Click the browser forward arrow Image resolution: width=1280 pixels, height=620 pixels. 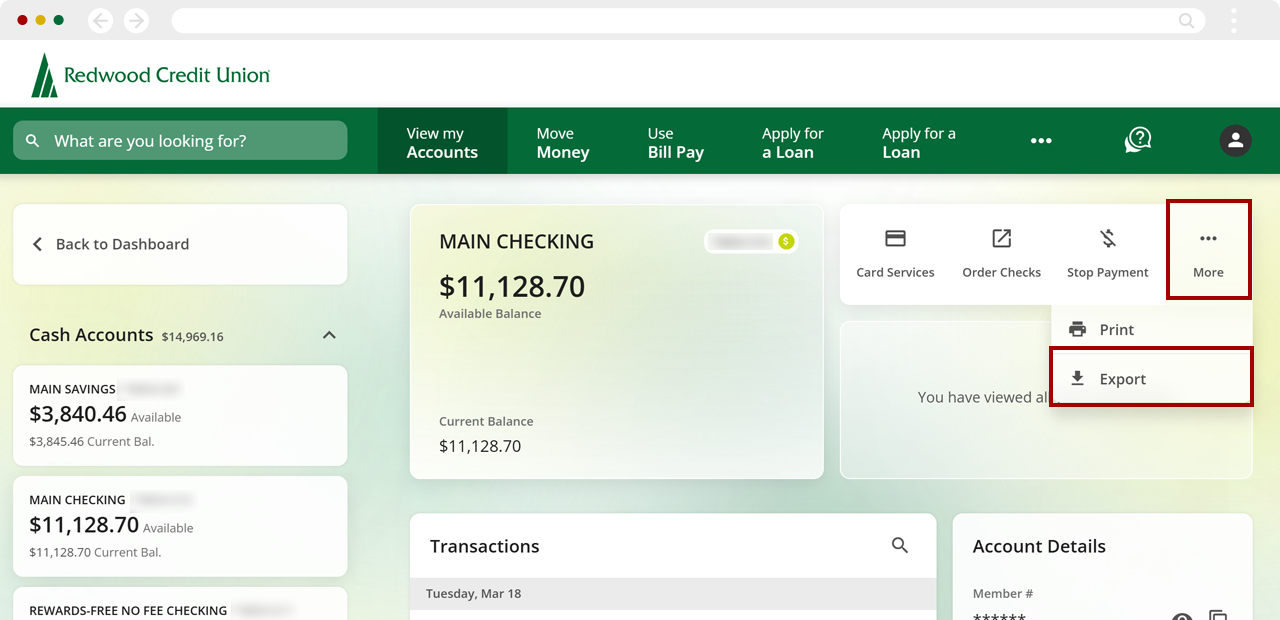tap(136, 20)
